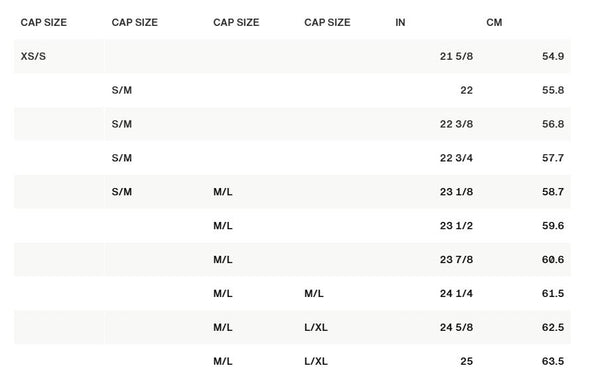
Task: Click the 60.6 cm value
Action: (553, 260)
